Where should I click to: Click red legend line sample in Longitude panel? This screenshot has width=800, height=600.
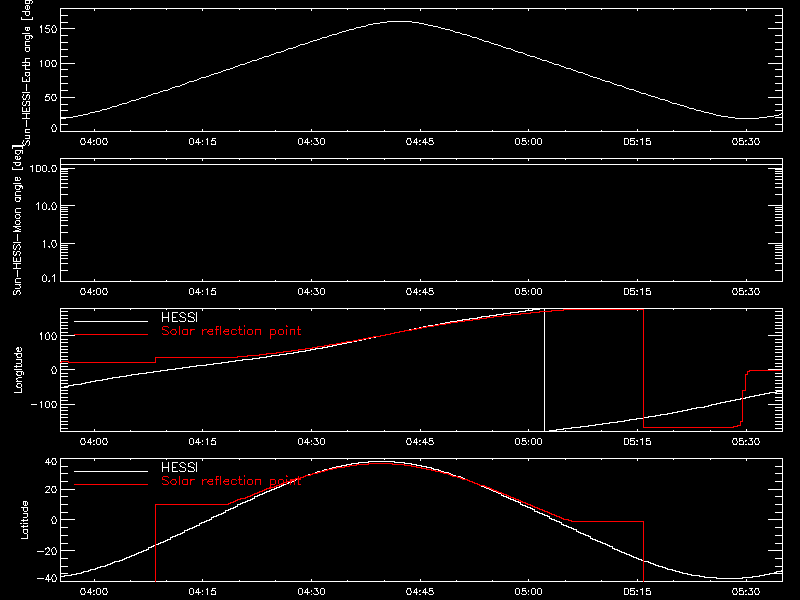[x=111, y=335]
